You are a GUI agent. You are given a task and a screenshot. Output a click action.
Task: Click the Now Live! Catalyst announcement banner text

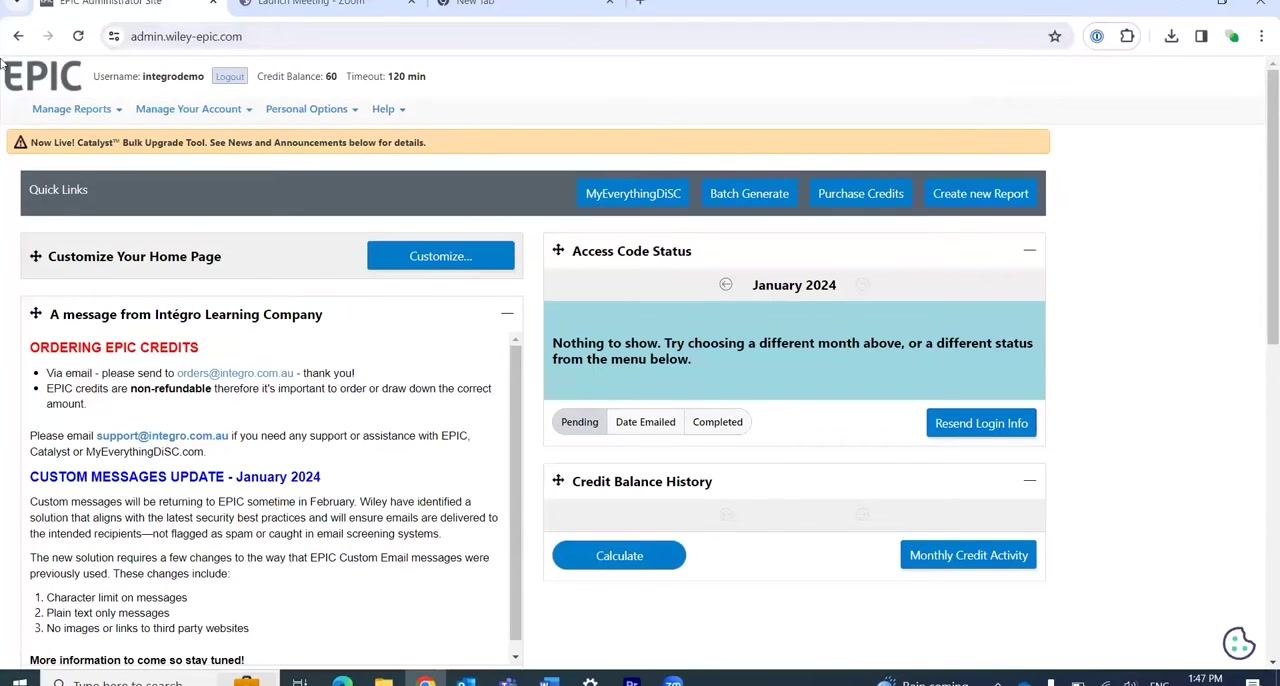228,142
